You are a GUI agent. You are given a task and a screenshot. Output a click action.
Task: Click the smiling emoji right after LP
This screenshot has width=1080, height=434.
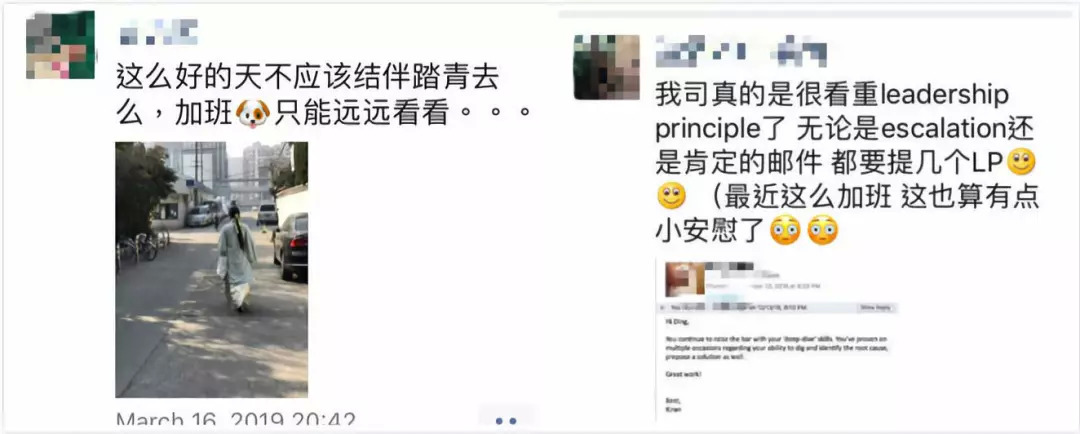click(x=1022, y=163)
